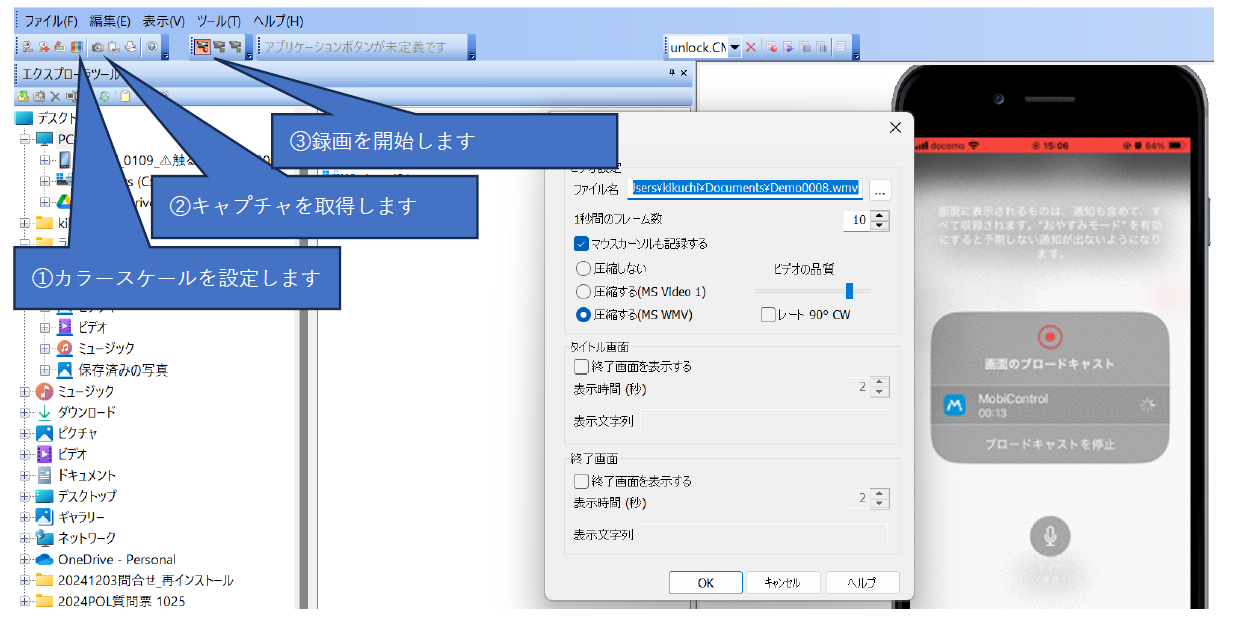Decrease frames per second with down arrow
The width and height of the screenshot is (1234, 622).
879,226
